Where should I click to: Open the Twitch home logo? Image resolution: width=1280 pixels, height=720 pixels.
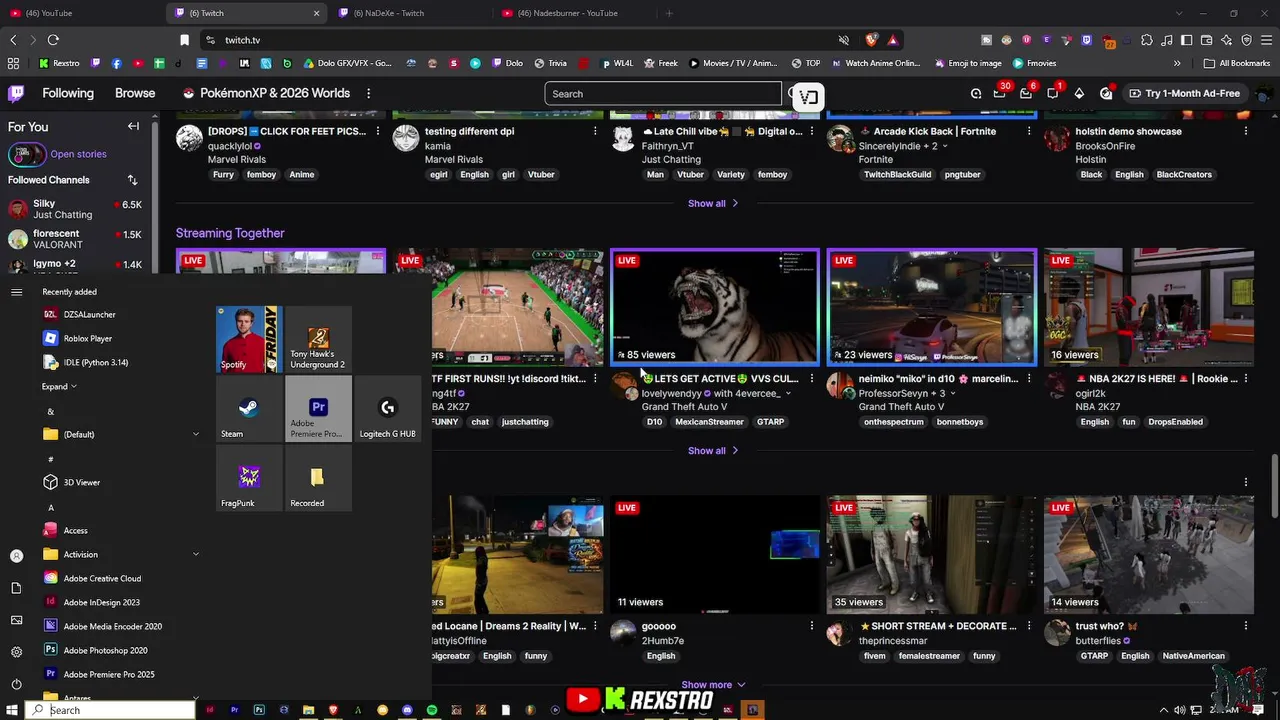tap(16, 93)
